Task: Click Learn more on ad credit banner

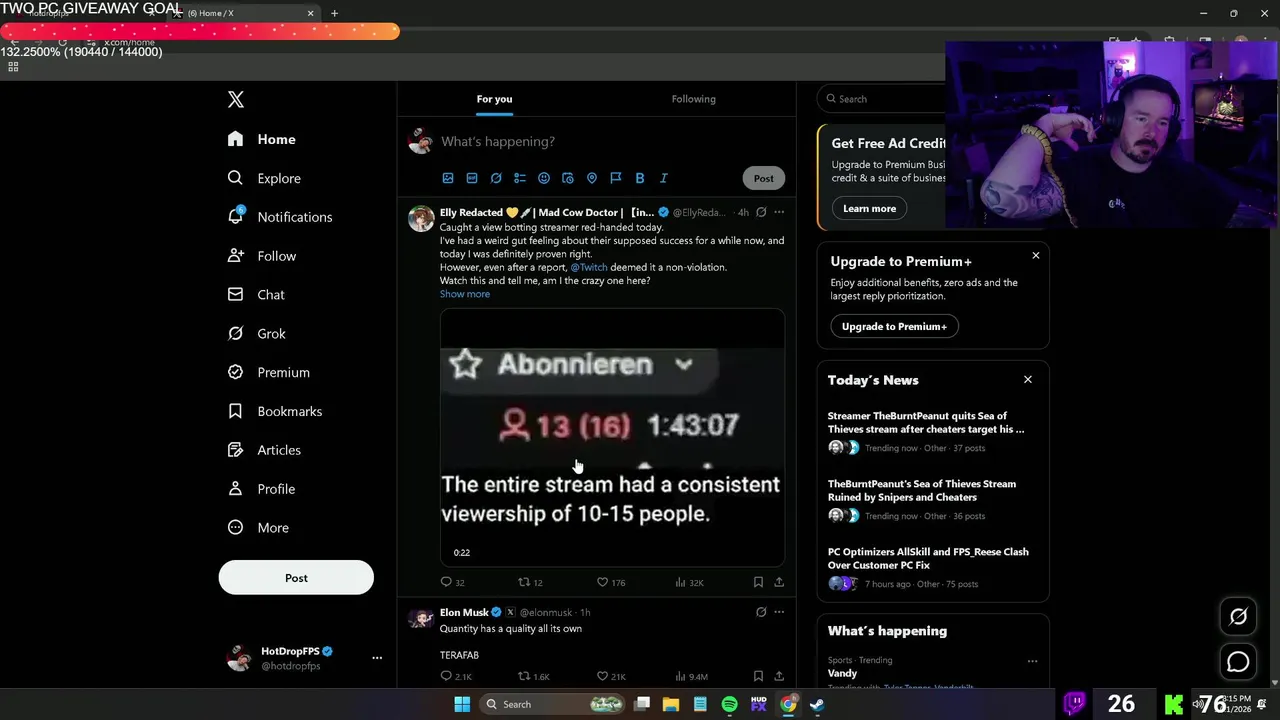Action: (x=869, y=208)
